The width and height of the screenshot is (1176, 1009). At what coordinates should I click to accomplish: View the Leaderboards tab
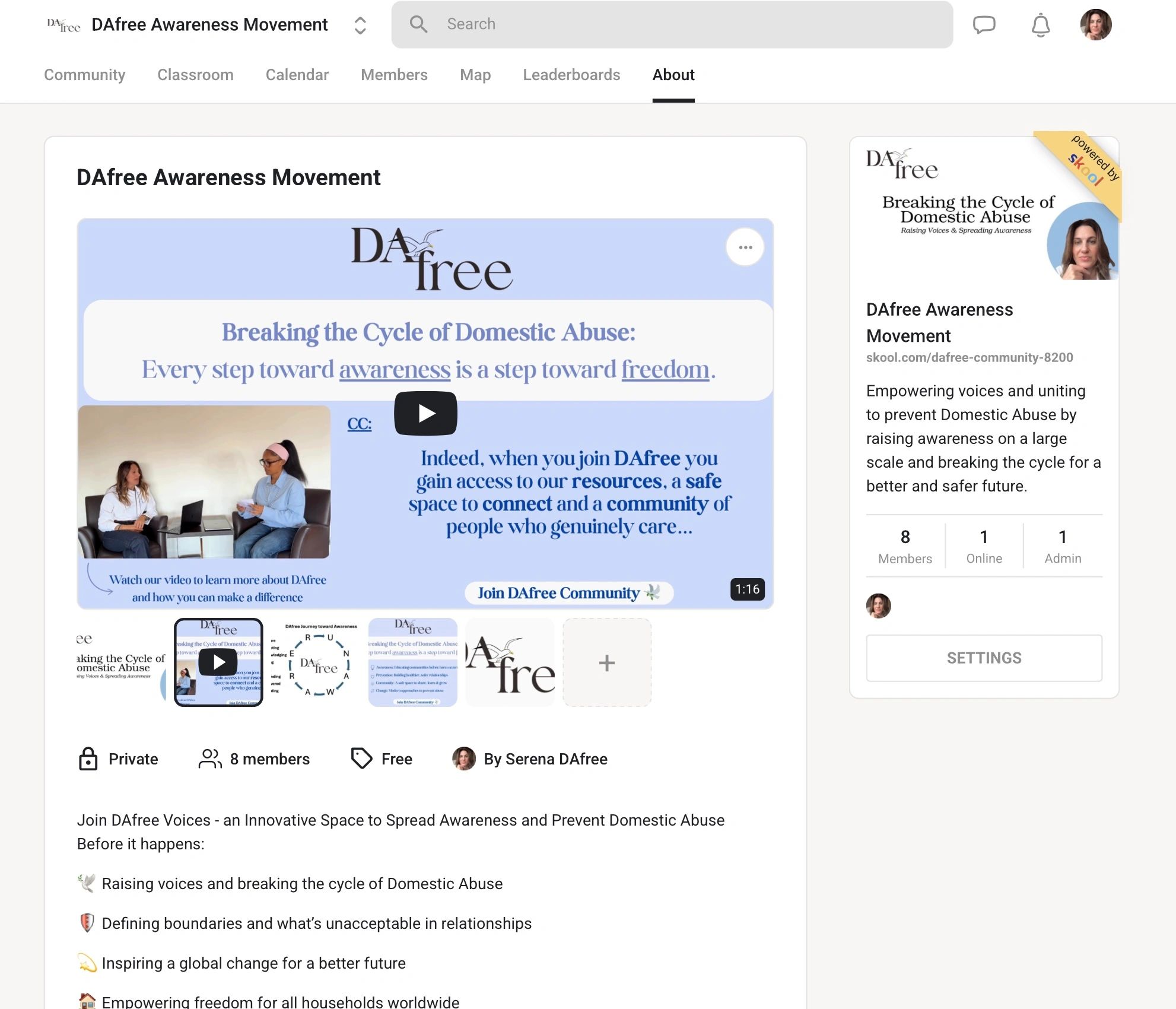point(571,75)
